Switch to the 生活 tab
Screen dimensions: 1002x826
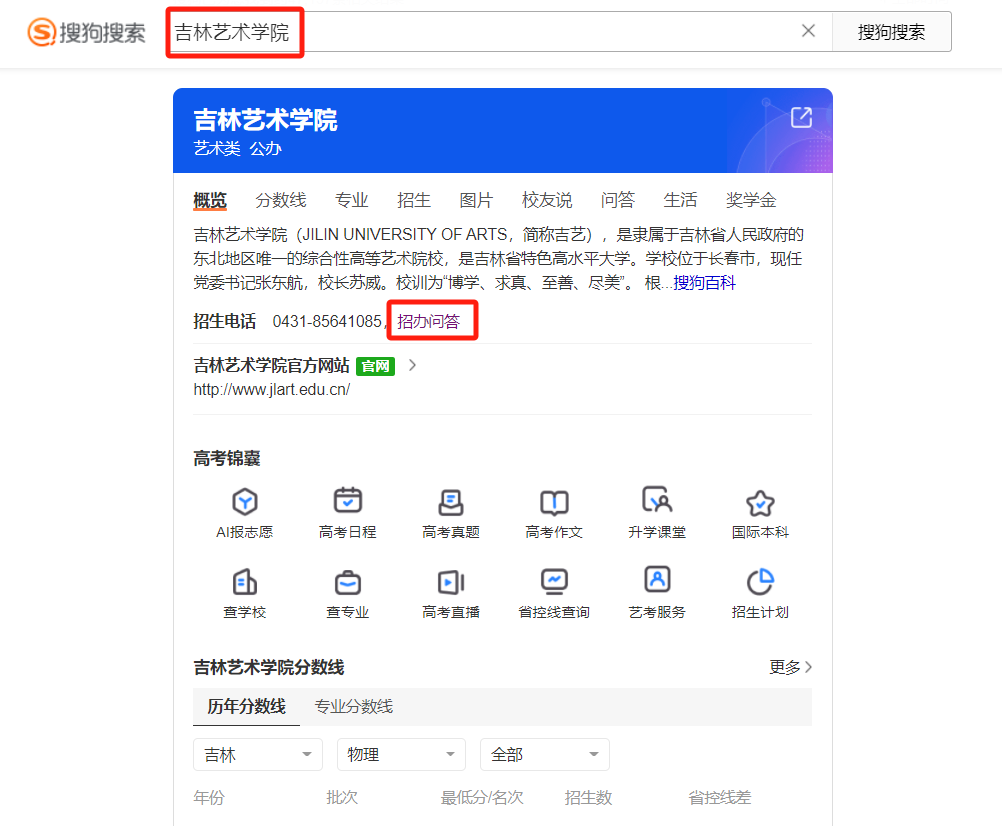click(x=681, y=201)
